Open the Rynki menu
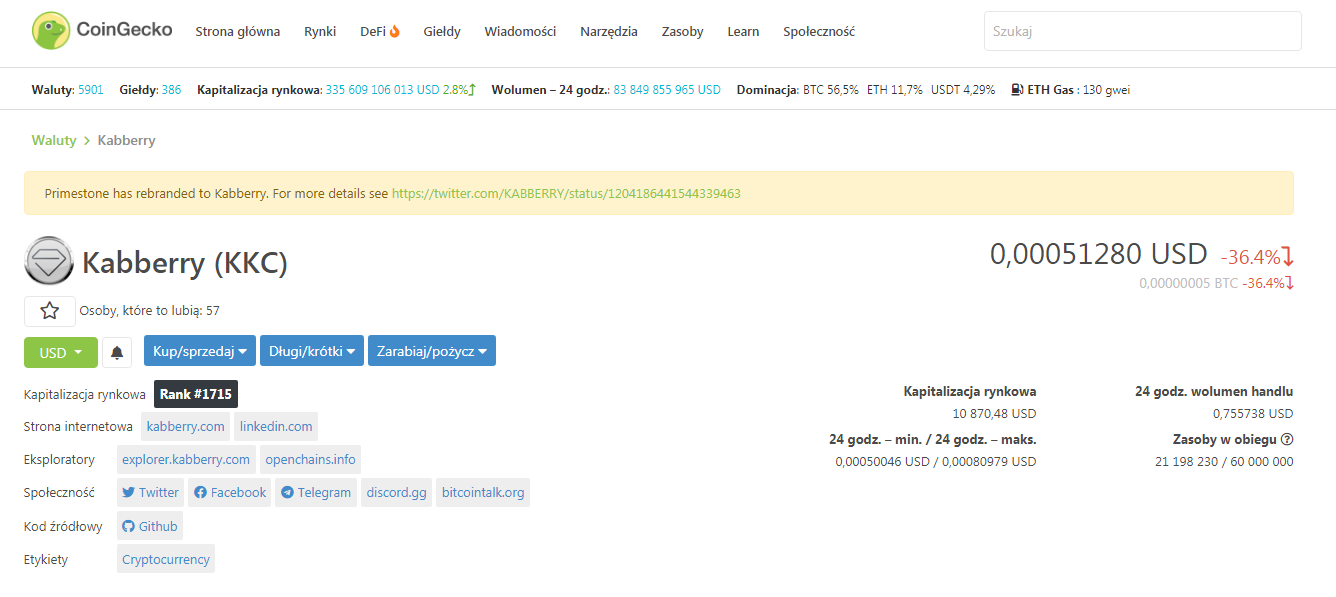 point(320,31)
